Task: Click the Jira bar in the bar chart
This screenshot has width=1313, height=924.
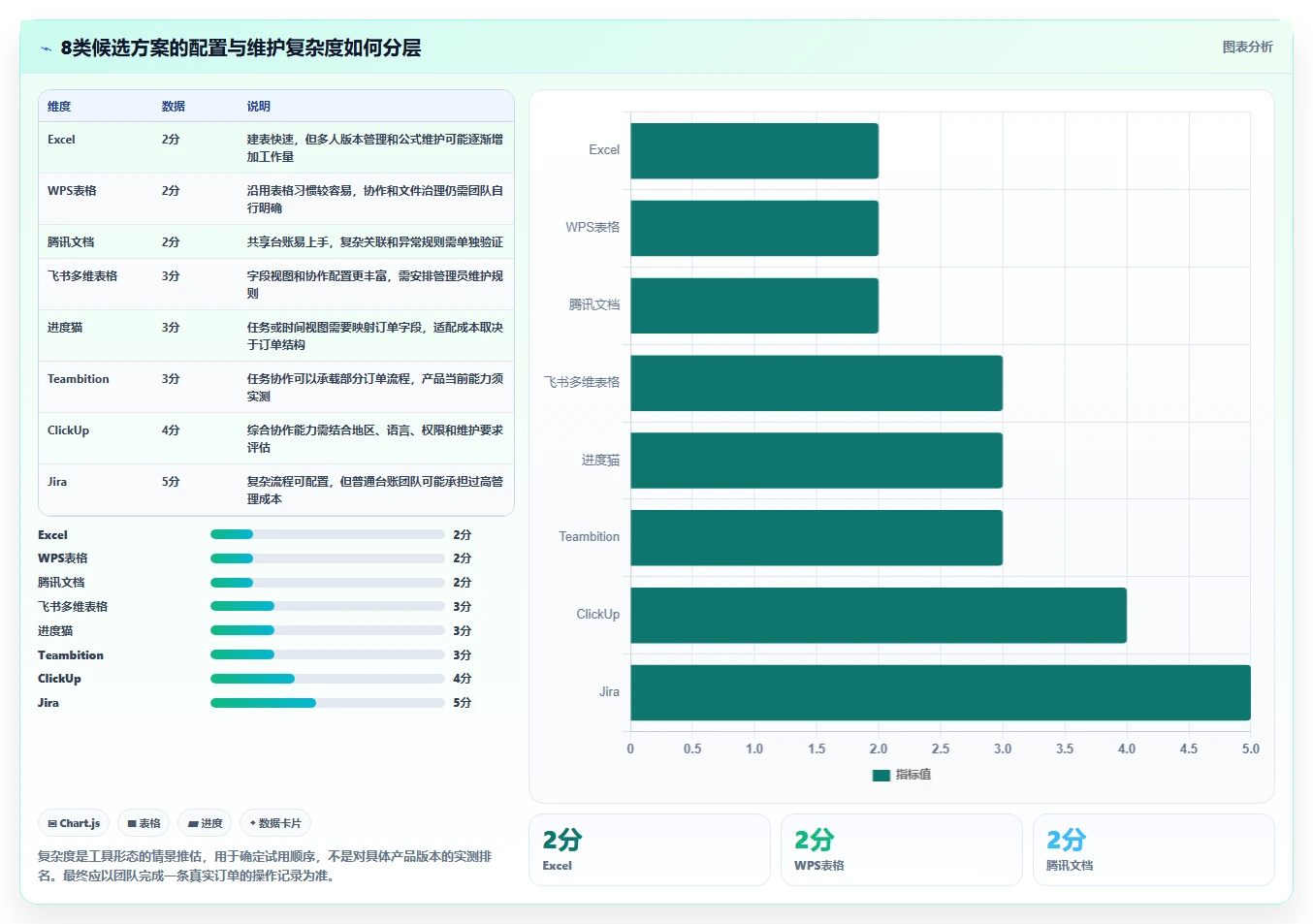Action: pyautogui.click(x=941, y=692)
